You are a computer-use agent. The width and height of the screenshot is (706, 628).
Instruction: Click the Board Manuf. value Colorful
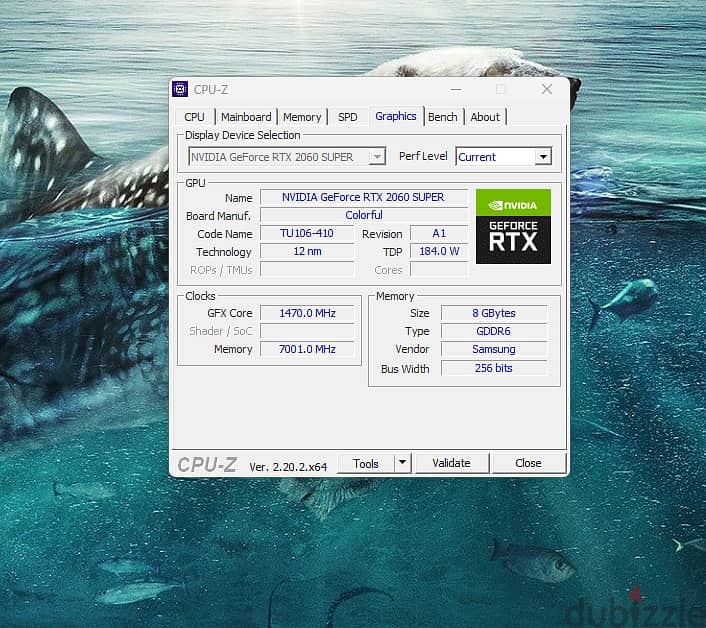tap(363, 215)
